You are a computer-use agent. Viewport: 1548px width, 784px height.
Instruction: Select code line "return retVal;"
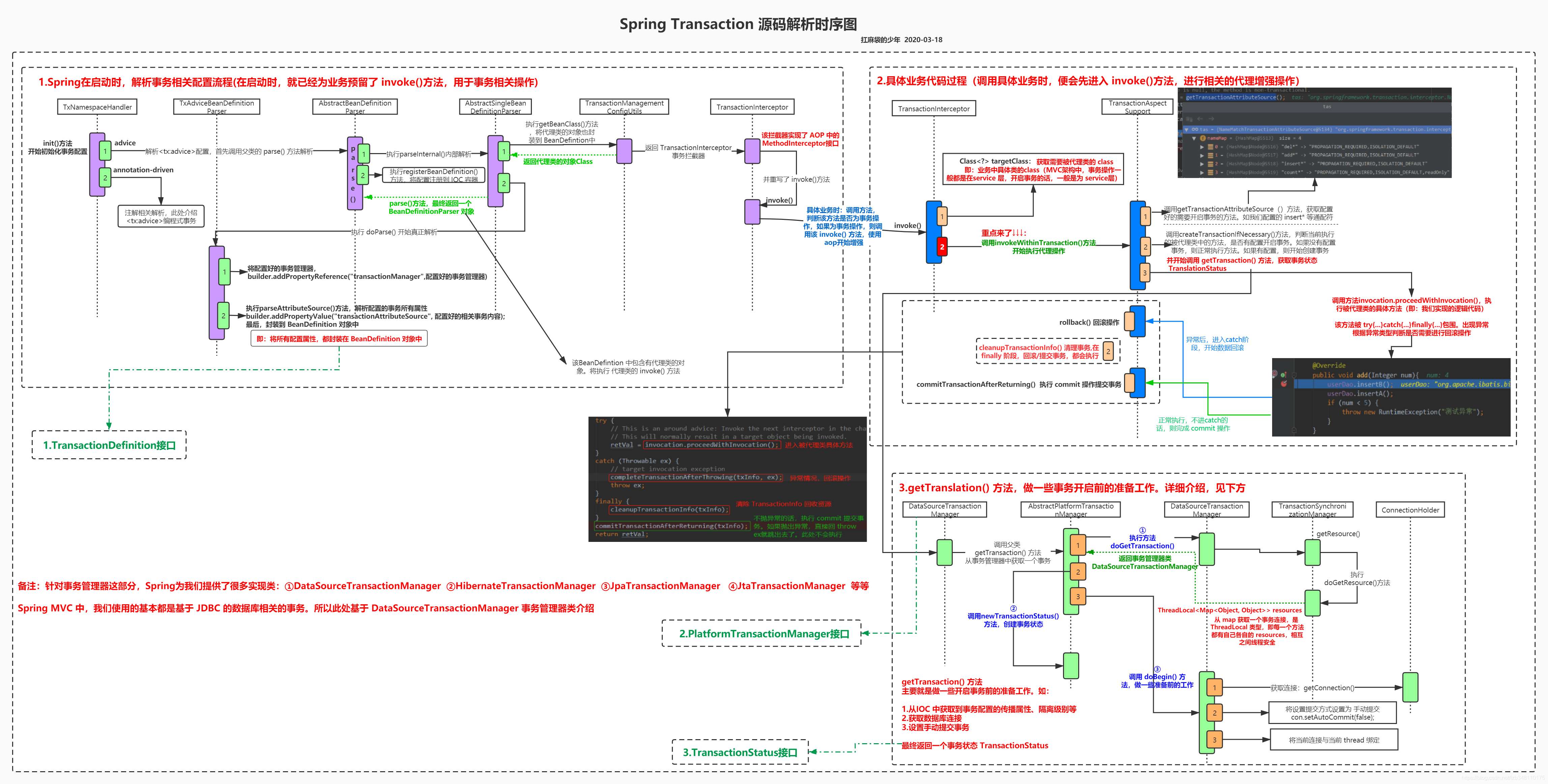coord(621,534)
